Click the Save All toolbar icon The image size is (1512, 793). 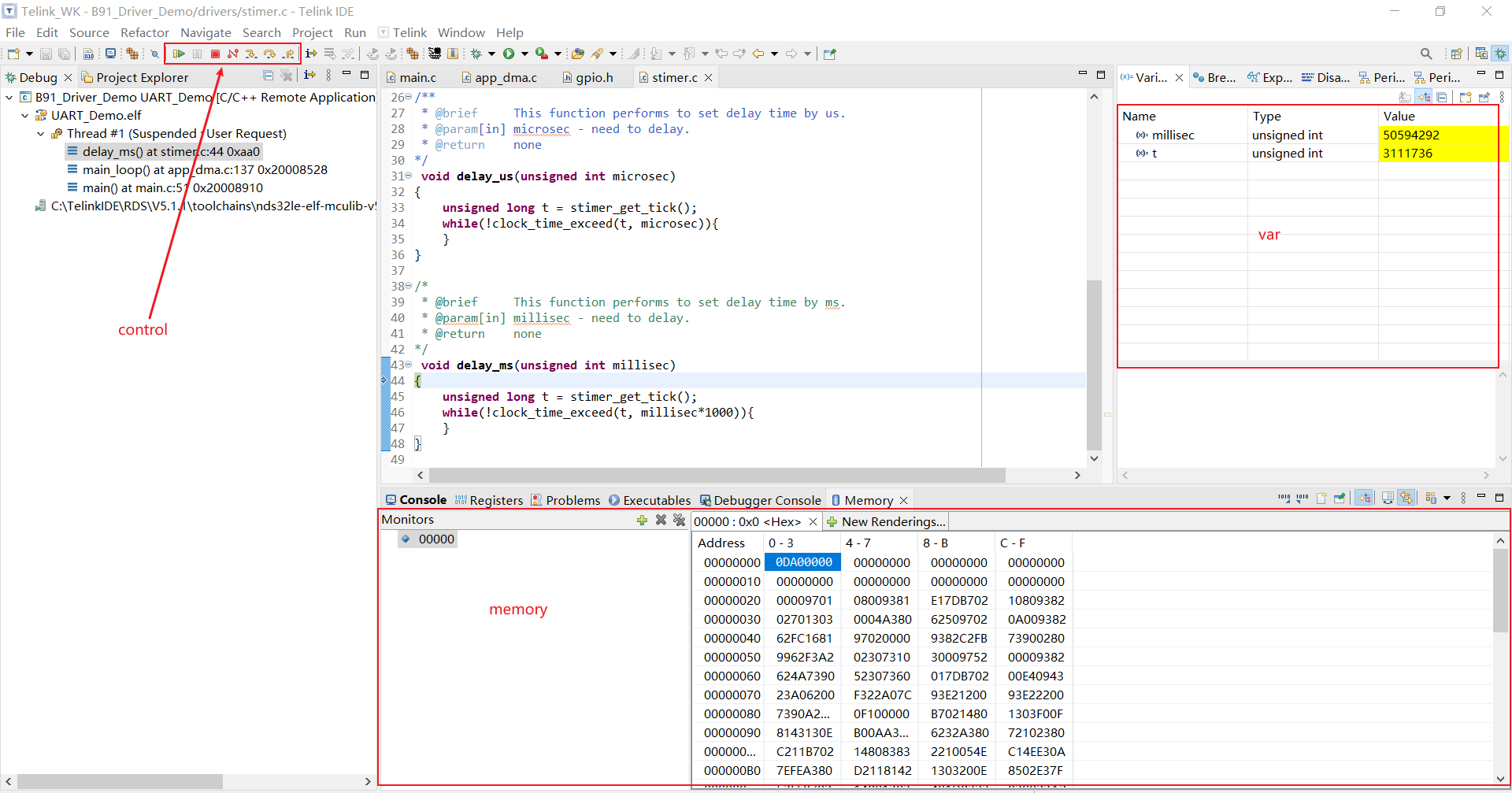point(65,54)
